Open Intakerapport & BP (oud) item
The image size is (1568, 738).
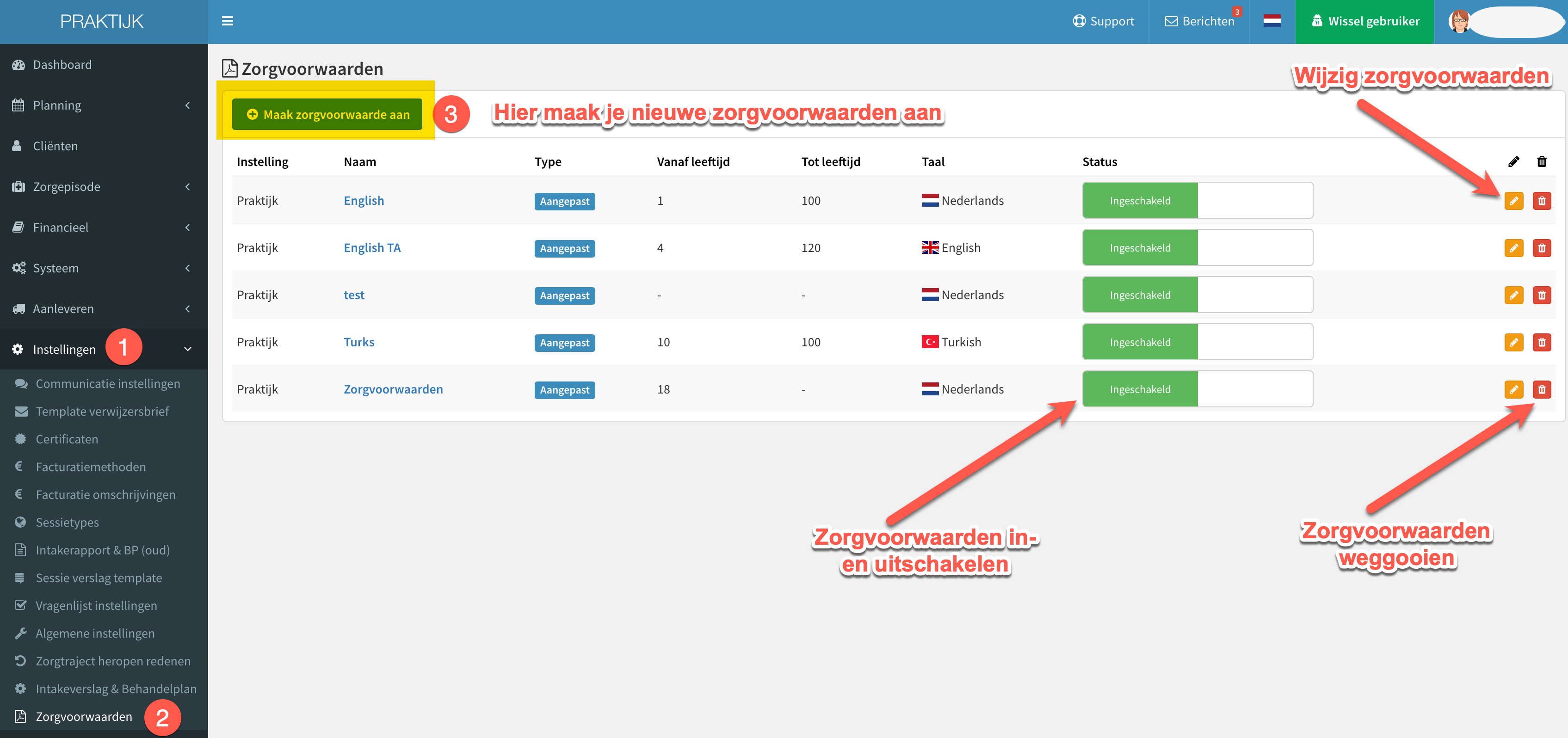(x=104, y=550)
